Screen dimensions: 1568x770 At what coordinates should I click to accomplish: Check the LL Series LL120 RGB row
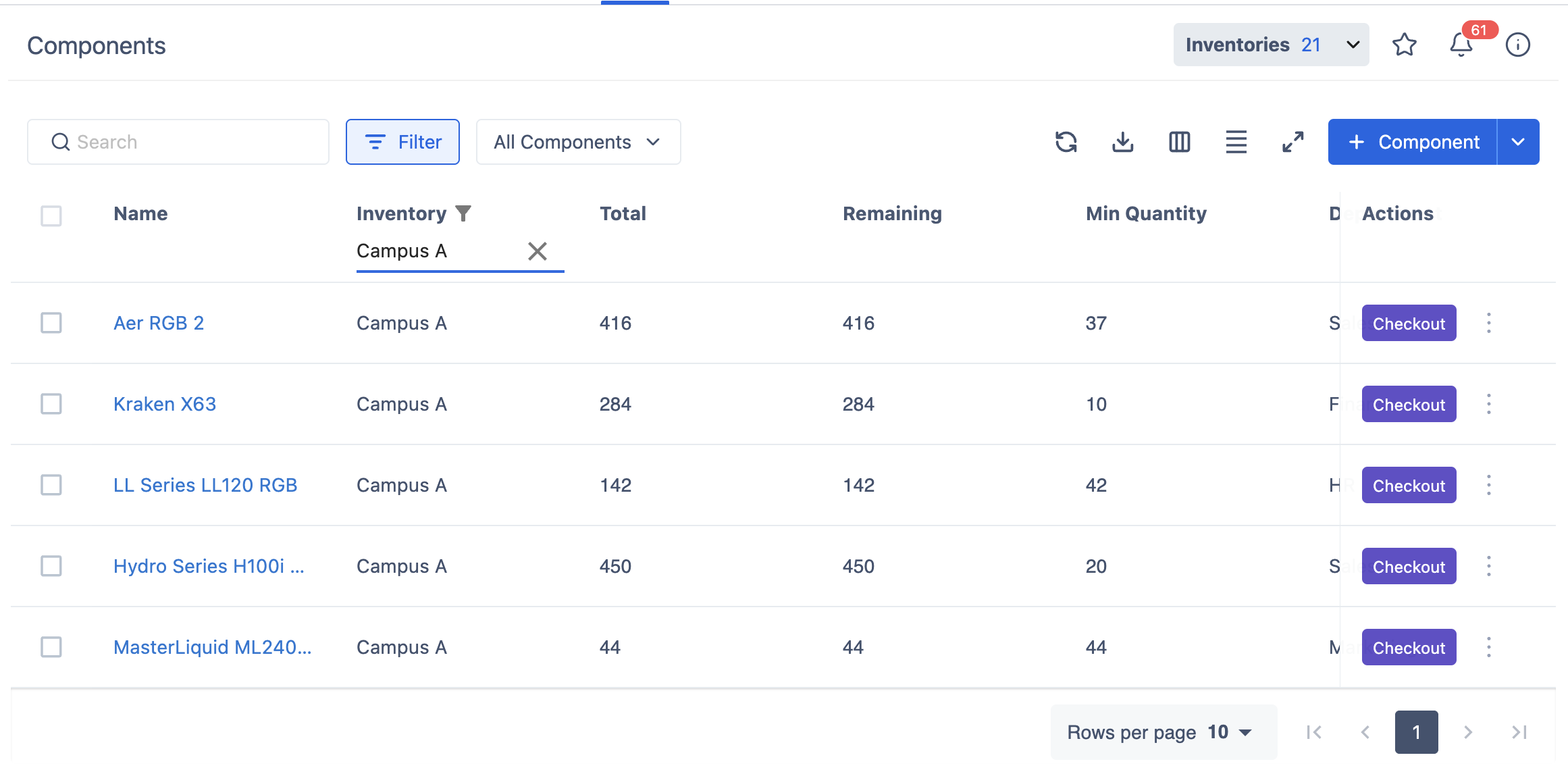pyautogui.click(x=51, y=485)
